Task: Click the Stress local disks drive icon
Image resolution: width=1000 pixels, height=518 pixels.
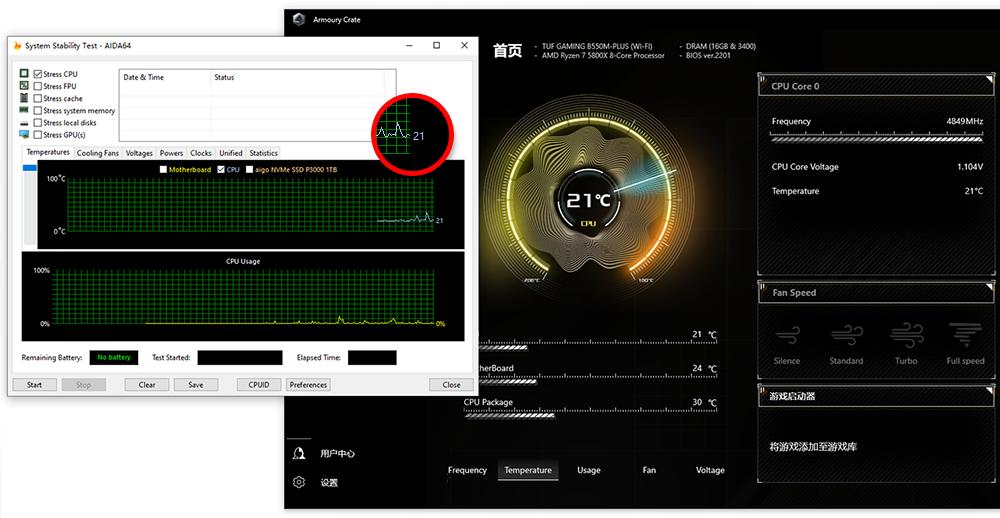Action: [24, 123]
